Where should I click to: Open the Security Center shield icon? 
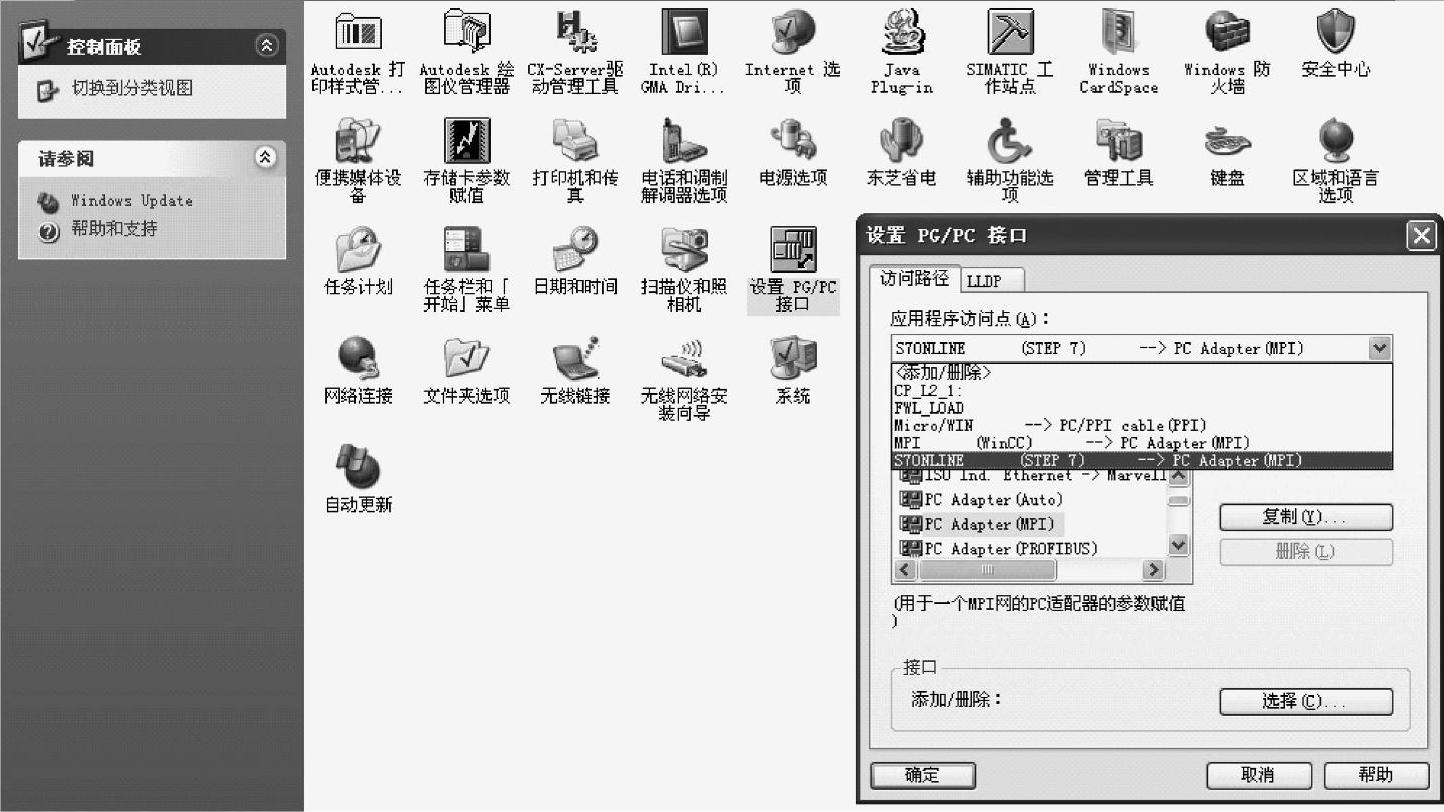(1336, 34)
